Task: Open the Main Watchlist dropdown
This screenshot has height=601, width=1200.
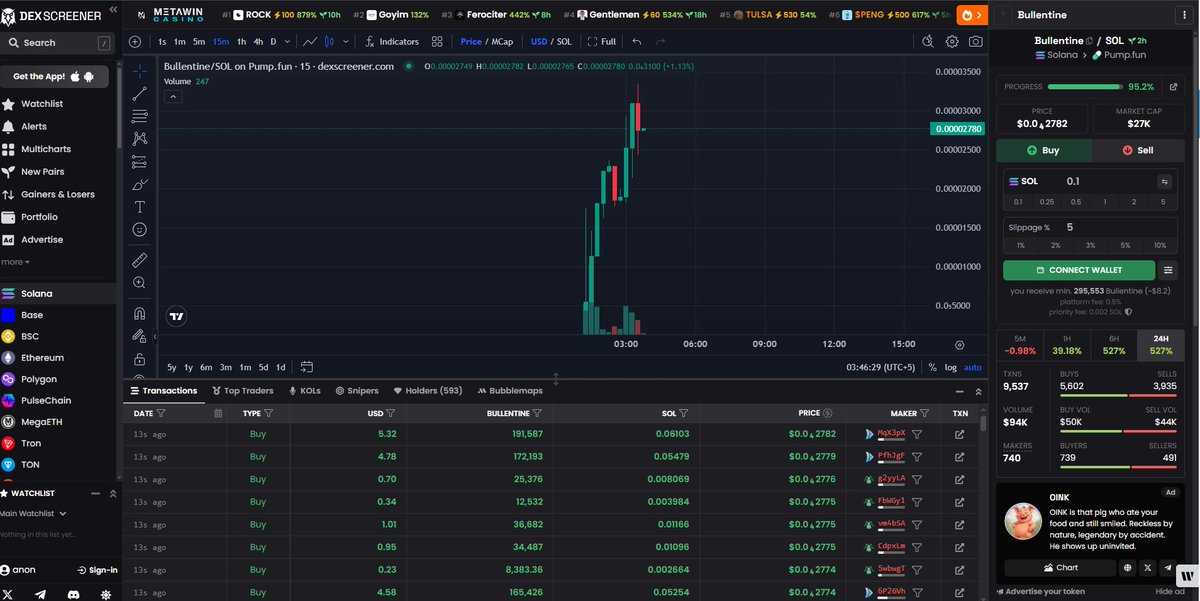Action: [34, 513]
